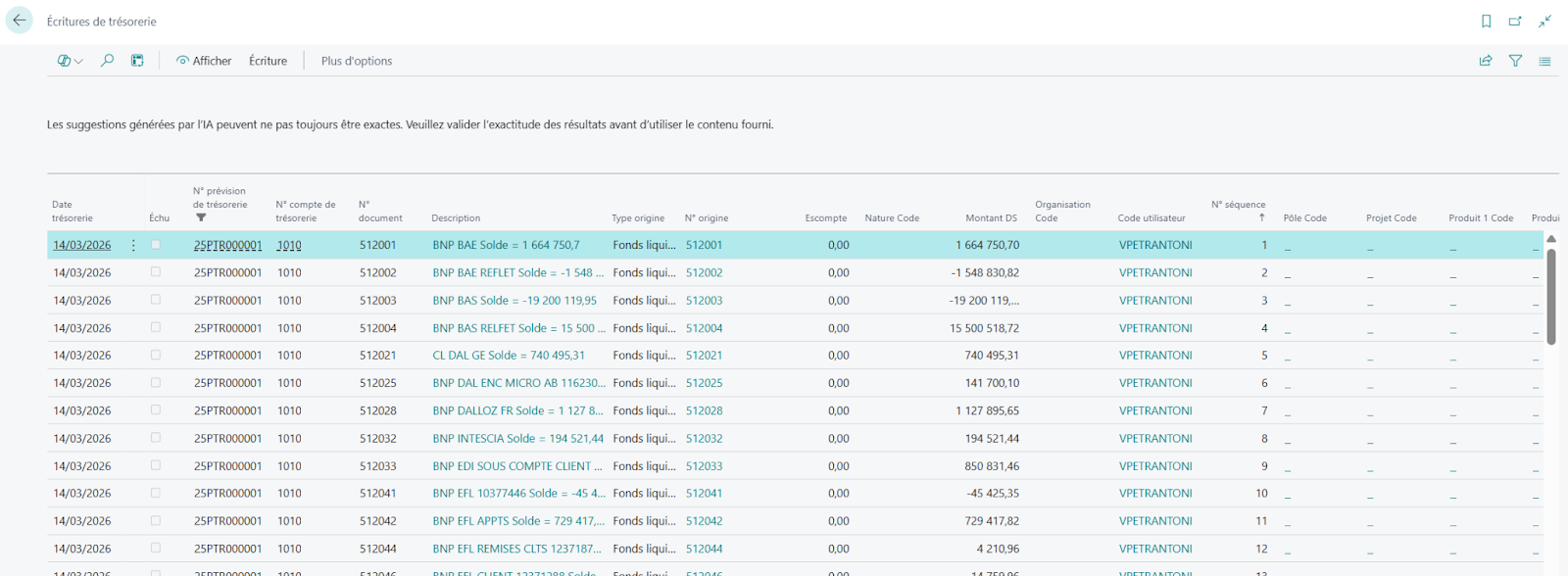Open page in new window icon

pos(1515,22)
